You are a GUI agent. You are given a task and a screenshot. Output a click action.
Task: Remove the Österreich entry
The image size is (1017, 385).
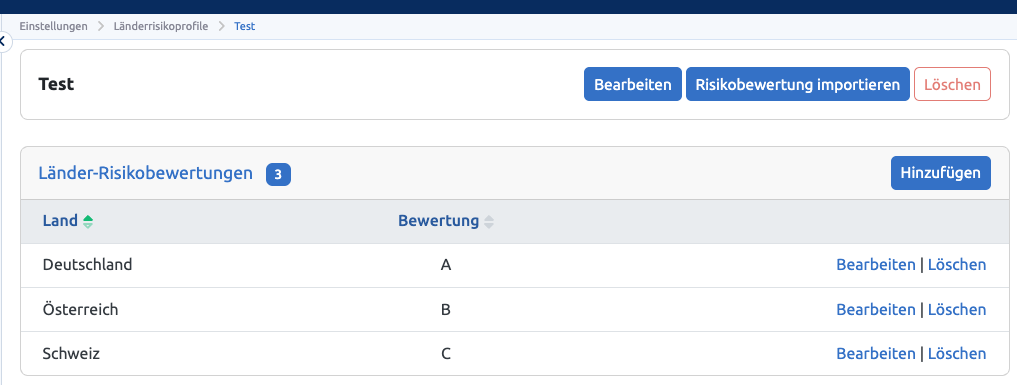coord(957,309)
